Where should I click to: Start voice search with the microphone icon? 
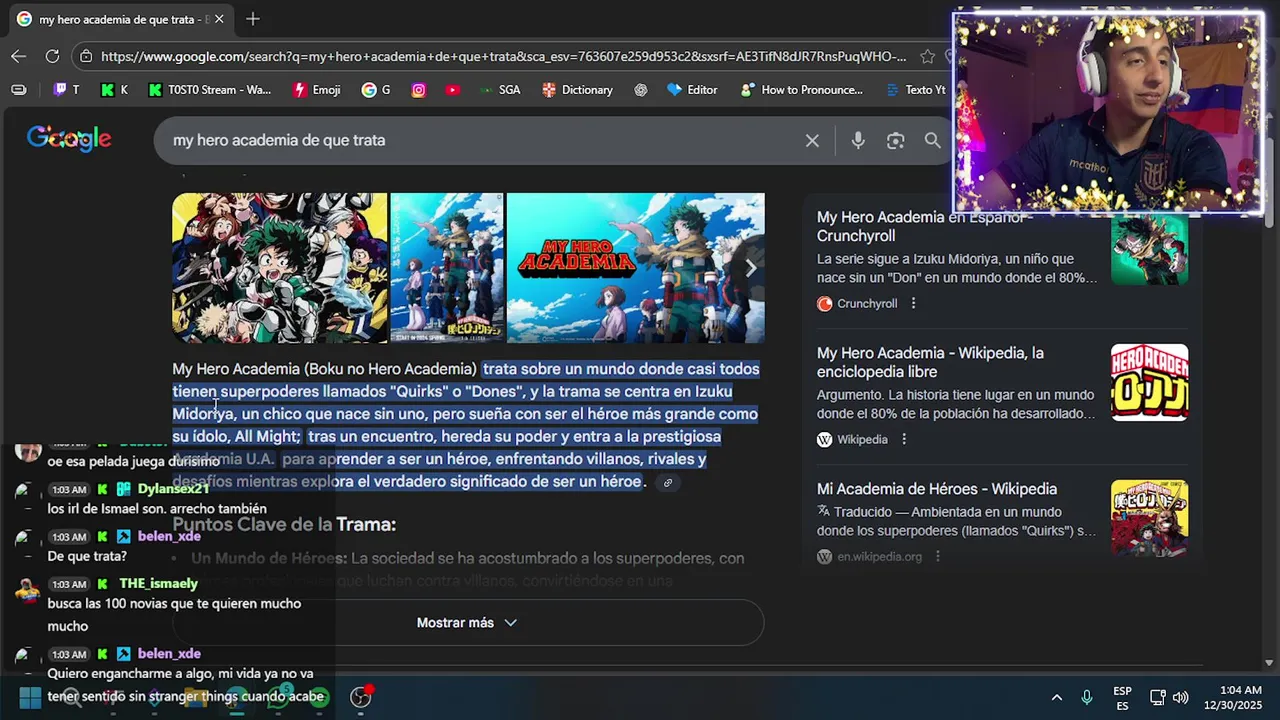click(x=858, y=141)
